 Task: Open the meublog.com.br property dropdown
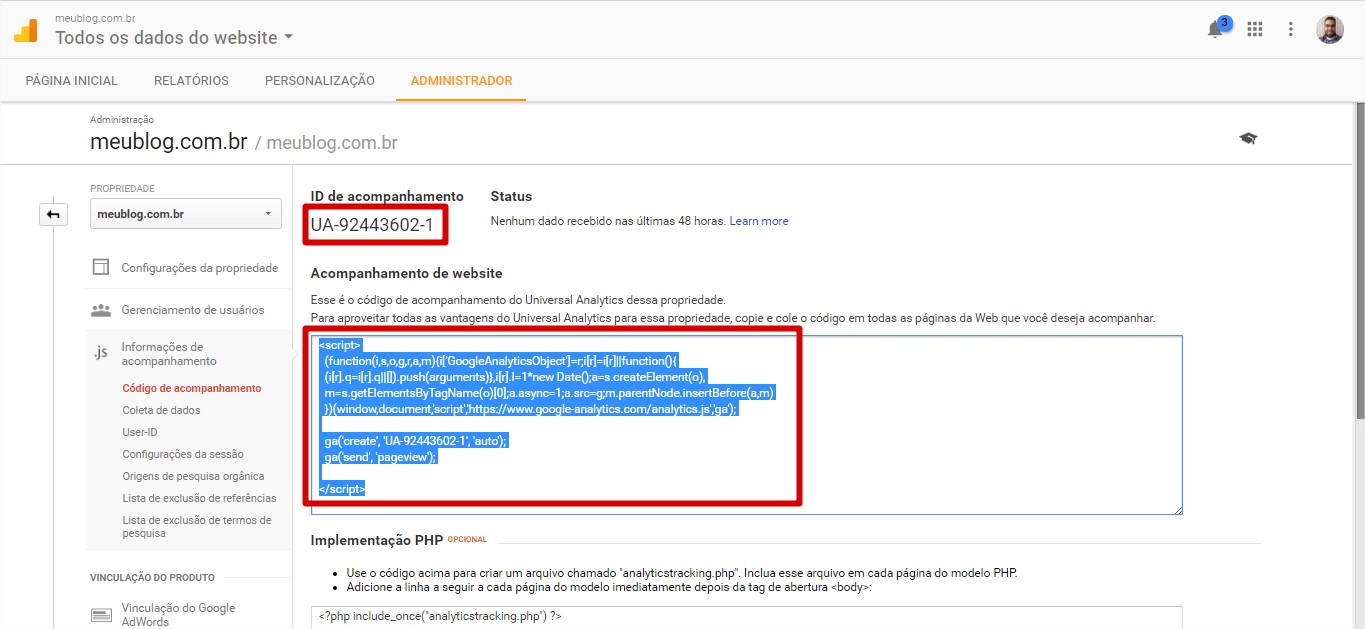coord(186,214)
